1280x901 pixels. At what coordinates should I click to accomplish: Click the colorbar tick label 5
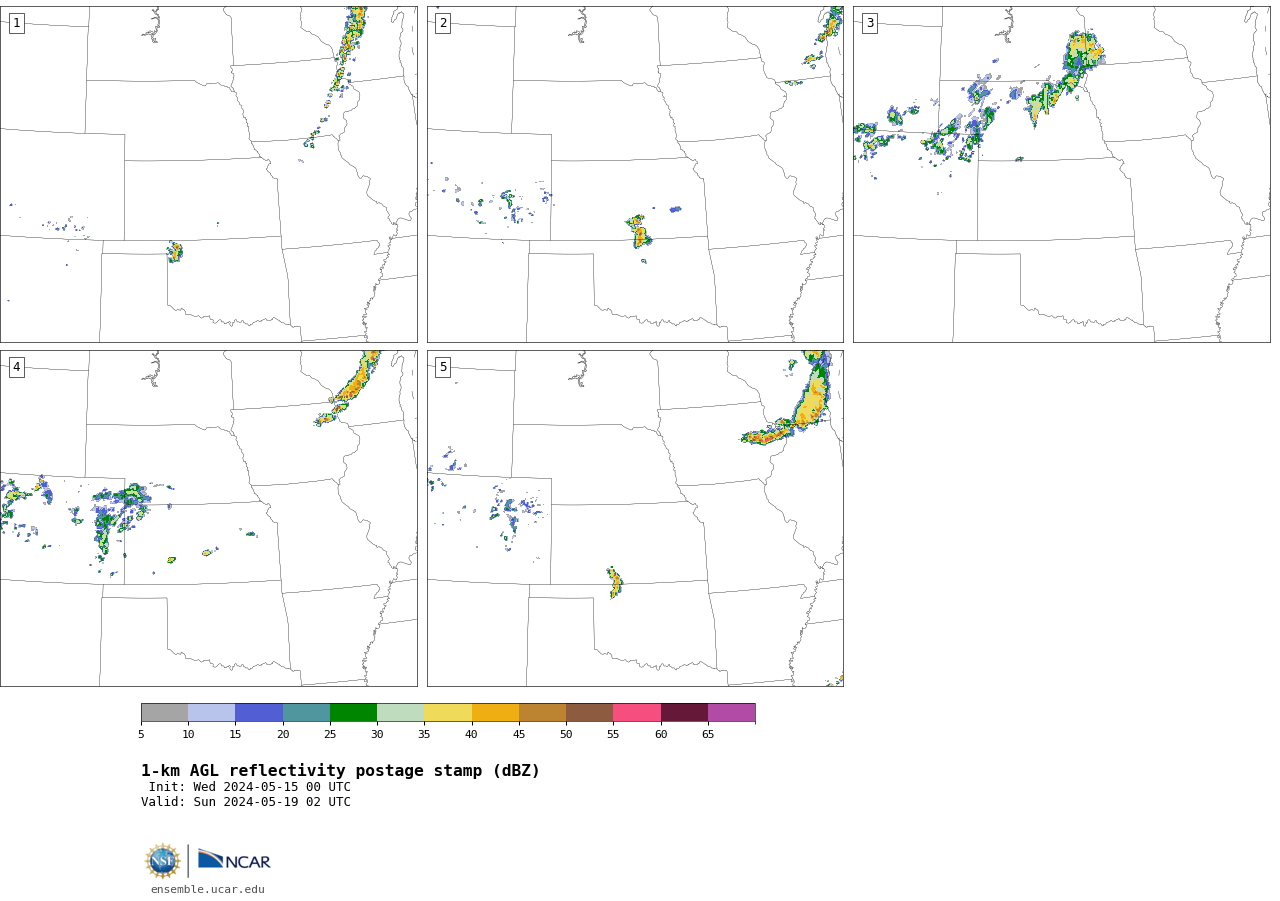(141, 735)
